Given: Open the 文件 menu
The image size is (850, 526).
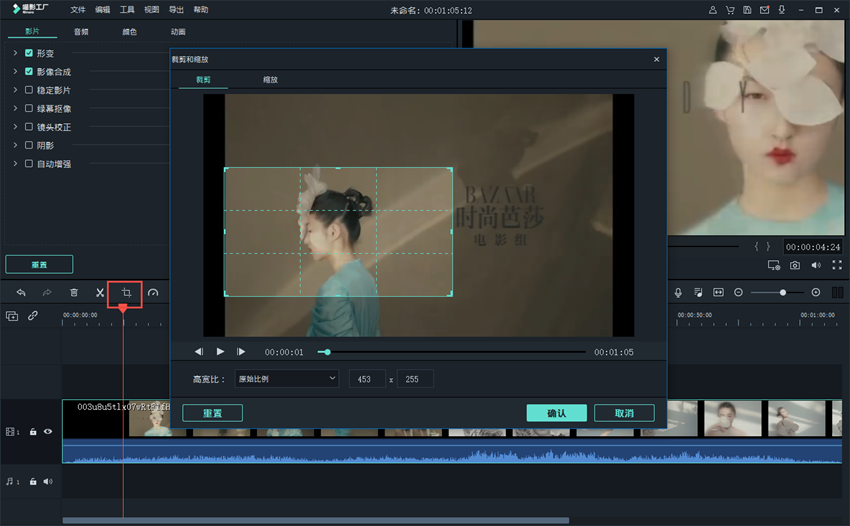Looking at the screenshot, I should click(78, 10).
